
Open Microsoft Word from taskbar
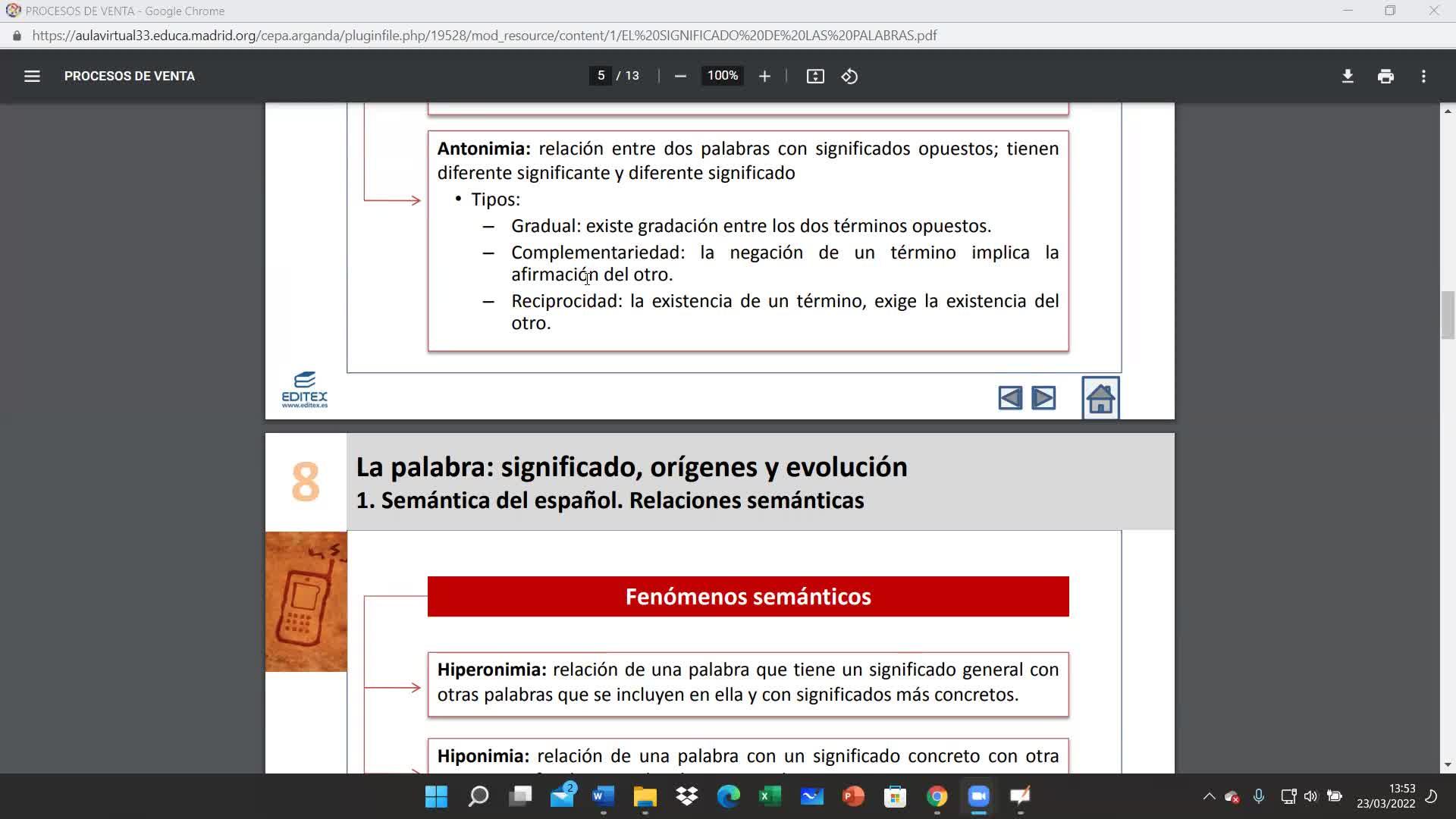pos(603,796)
